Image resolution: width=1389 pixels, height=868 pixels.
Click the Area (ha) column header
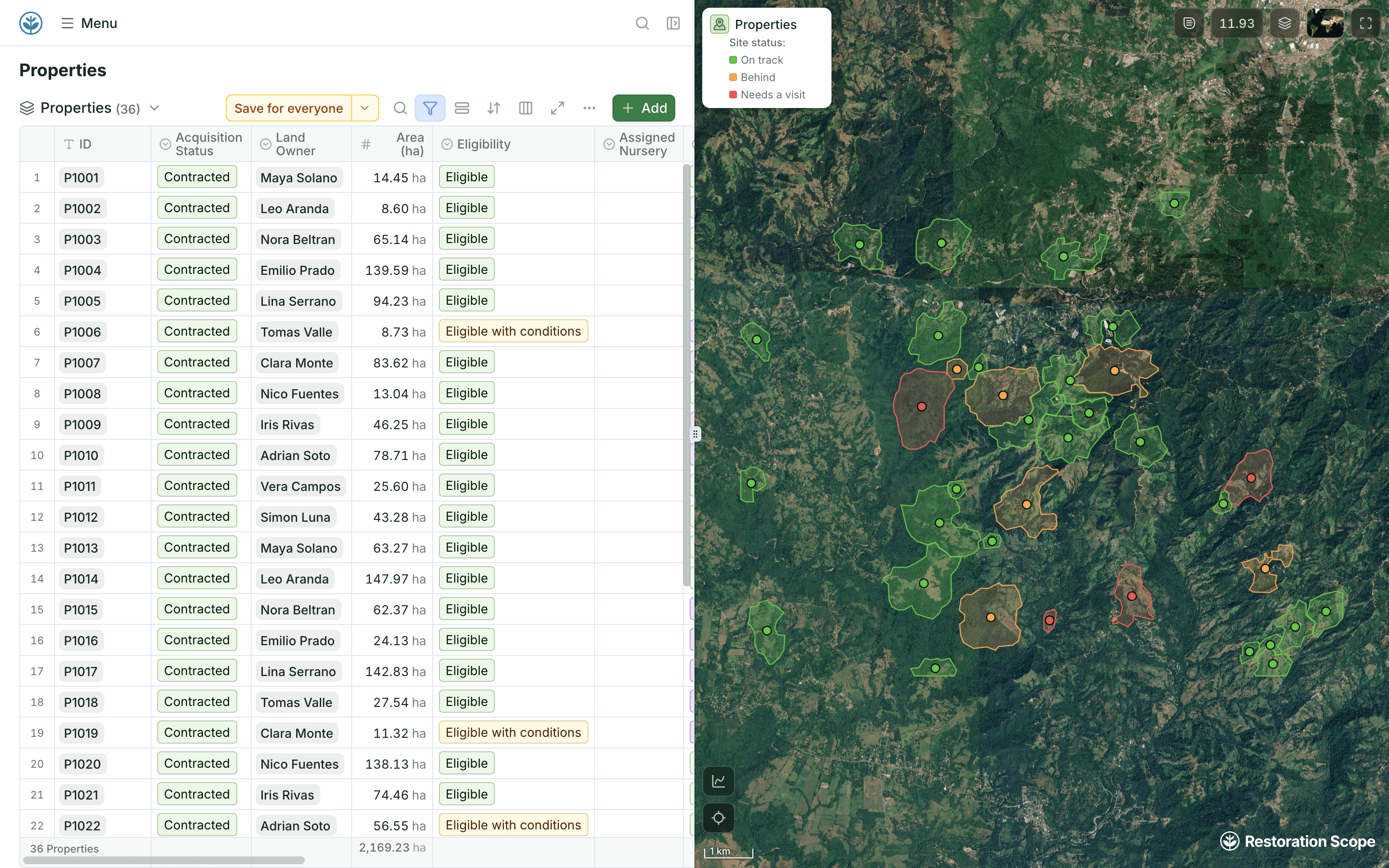click(393, 144)
